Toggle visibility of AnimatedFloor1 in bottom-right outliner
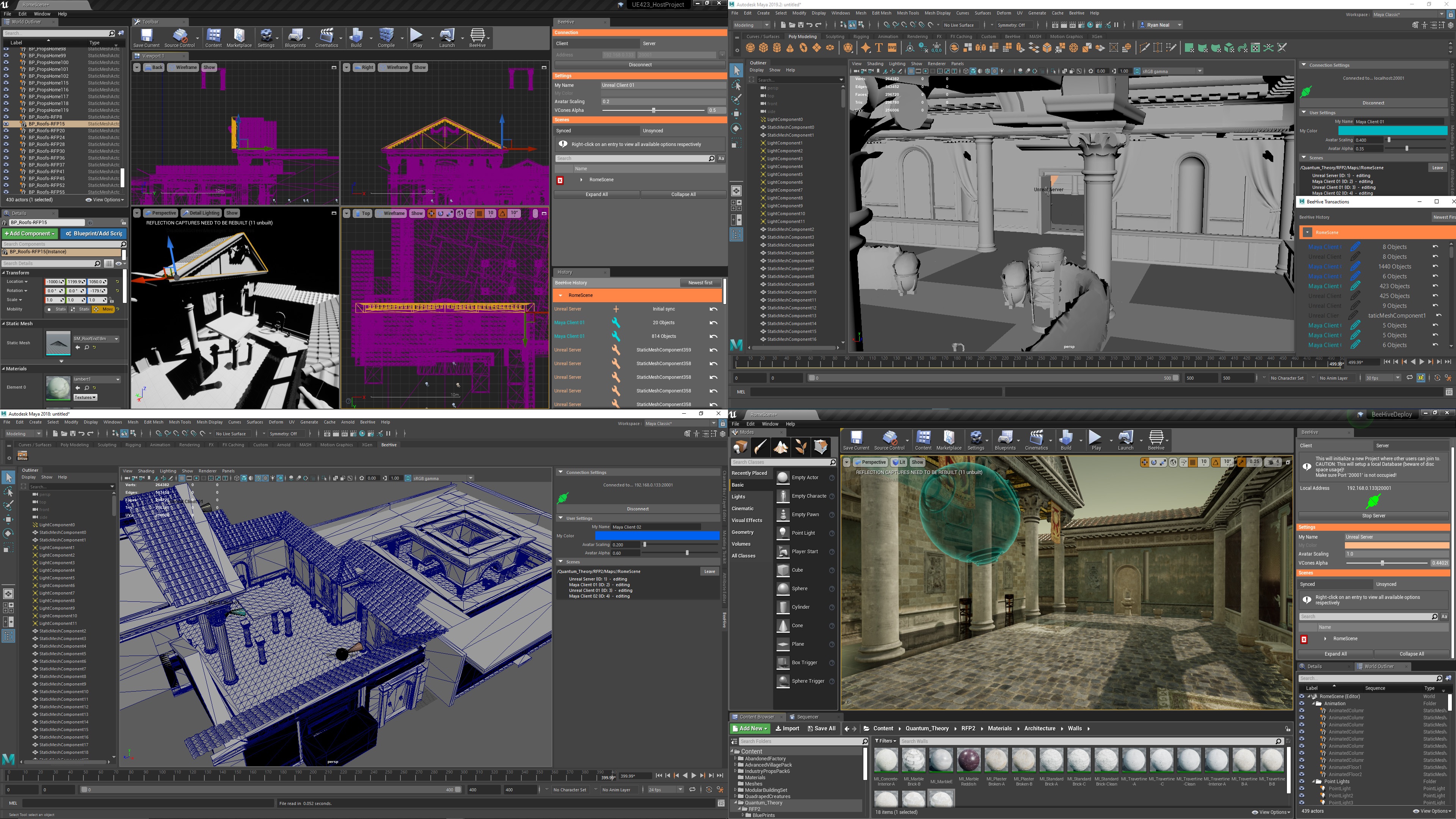The image size is (1456, 819). 1302,767
